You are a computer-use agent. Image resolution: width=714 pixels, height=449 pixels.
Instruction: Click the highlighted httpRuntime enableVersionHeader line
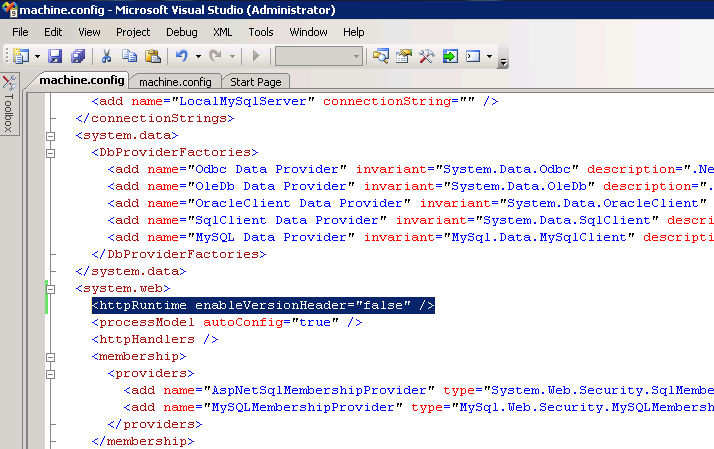tap(263, 305)
